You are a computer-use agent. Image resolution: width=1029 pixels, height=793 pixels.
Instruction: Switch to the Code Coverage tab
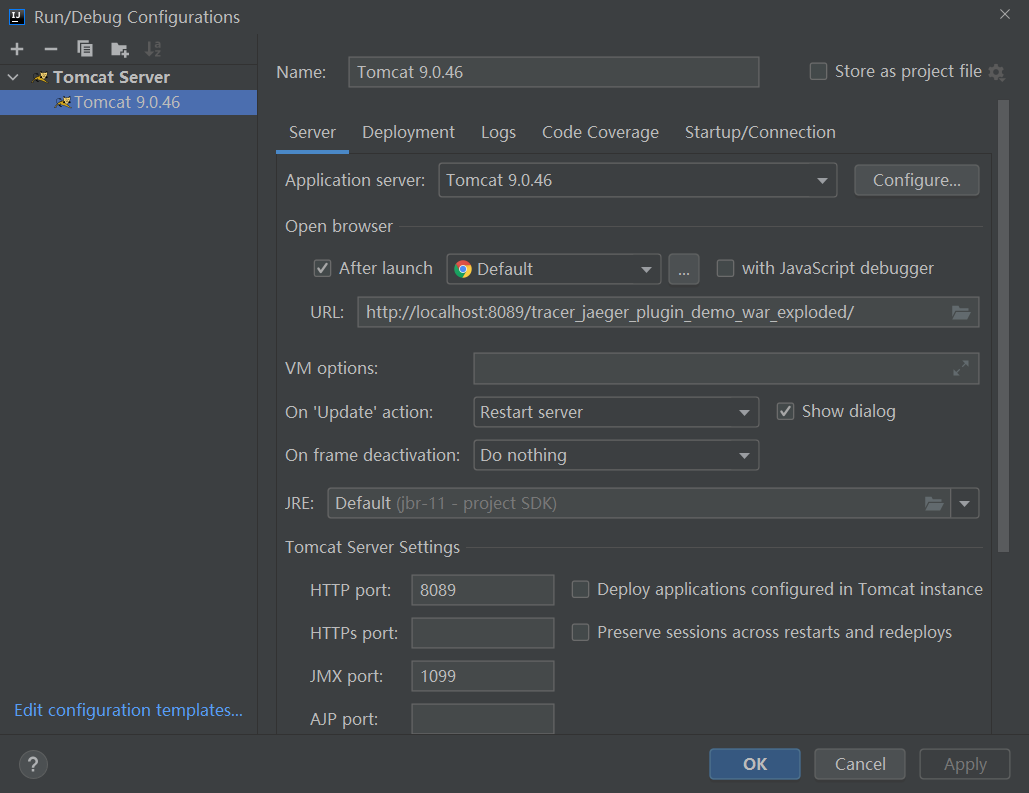point(600,133)
